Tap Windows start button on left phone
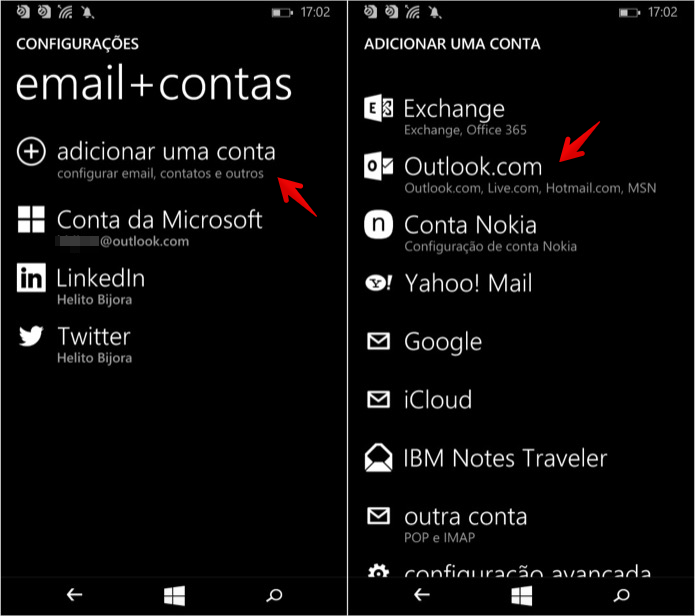The width and height of the screenshot is (695, 616). pos(174,595)
